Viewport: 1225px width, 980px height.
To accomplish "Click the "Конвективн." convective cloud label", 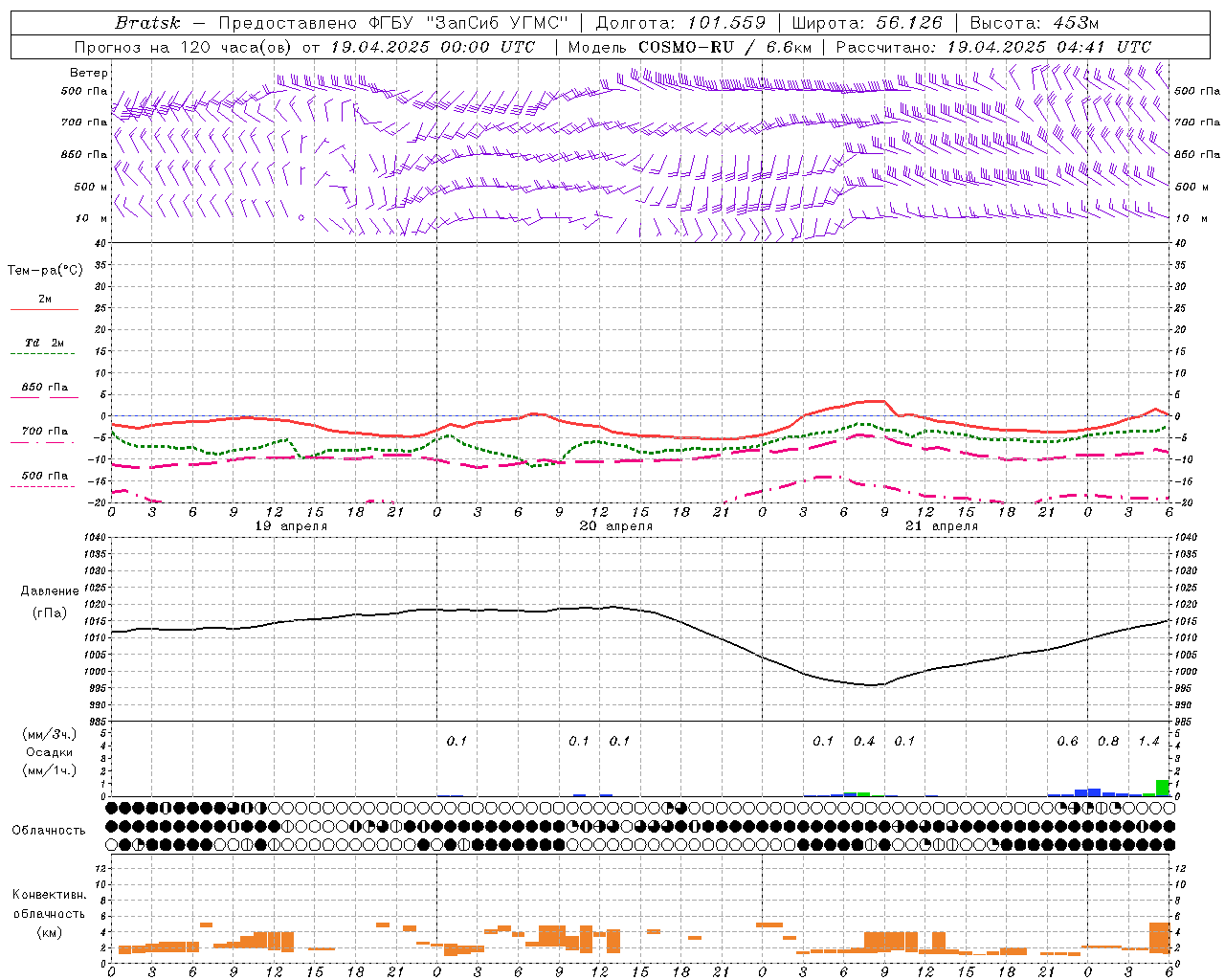I will click(49, 895).
